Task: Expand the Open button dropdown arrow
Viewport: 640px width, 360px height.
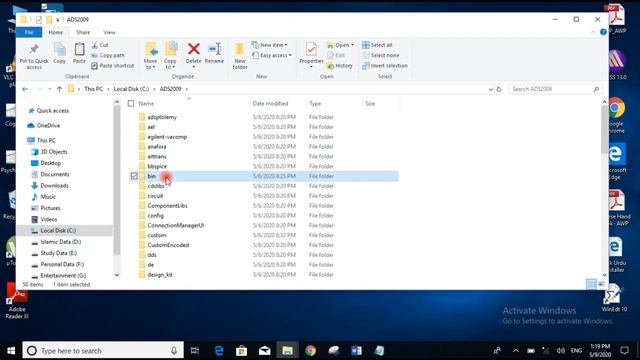Action: (353, 45)
